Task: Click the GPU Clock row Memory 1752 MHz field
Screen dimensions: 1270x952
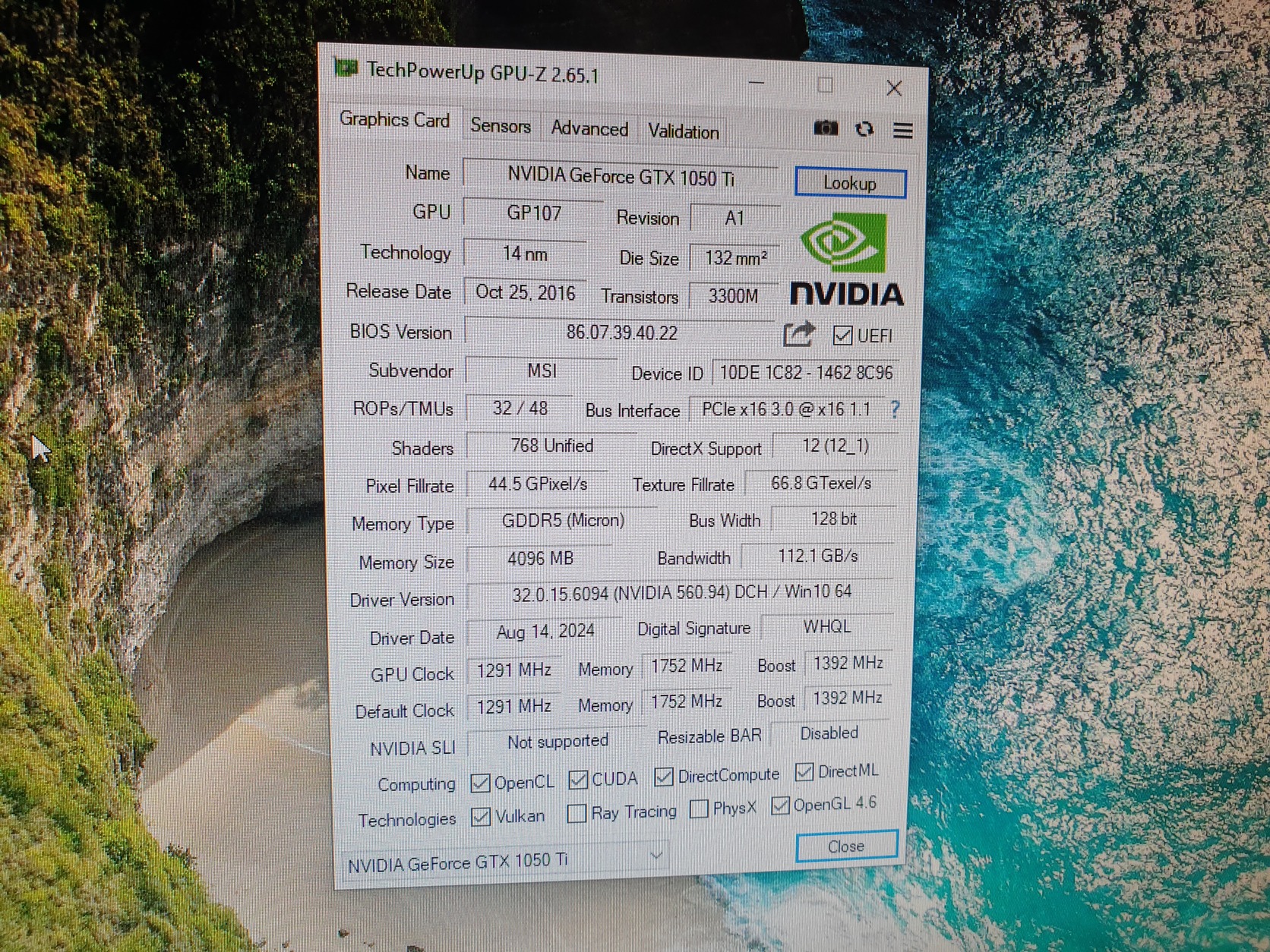Action: (687, 666)
